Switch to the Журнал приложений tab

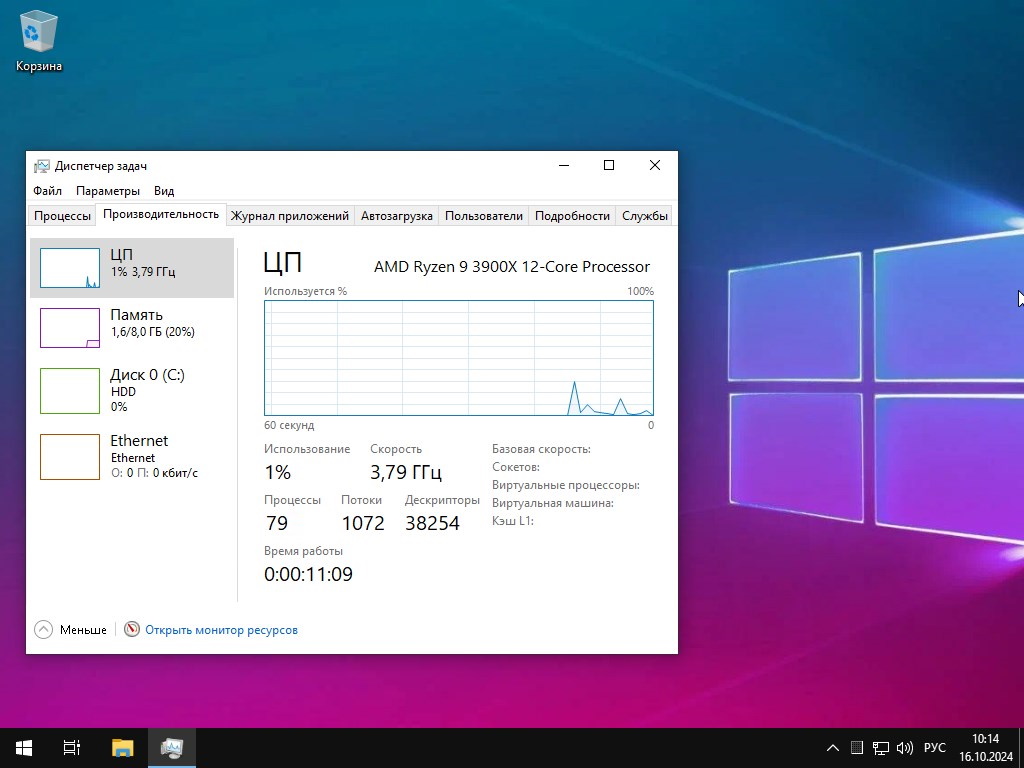tap(289, 216)
